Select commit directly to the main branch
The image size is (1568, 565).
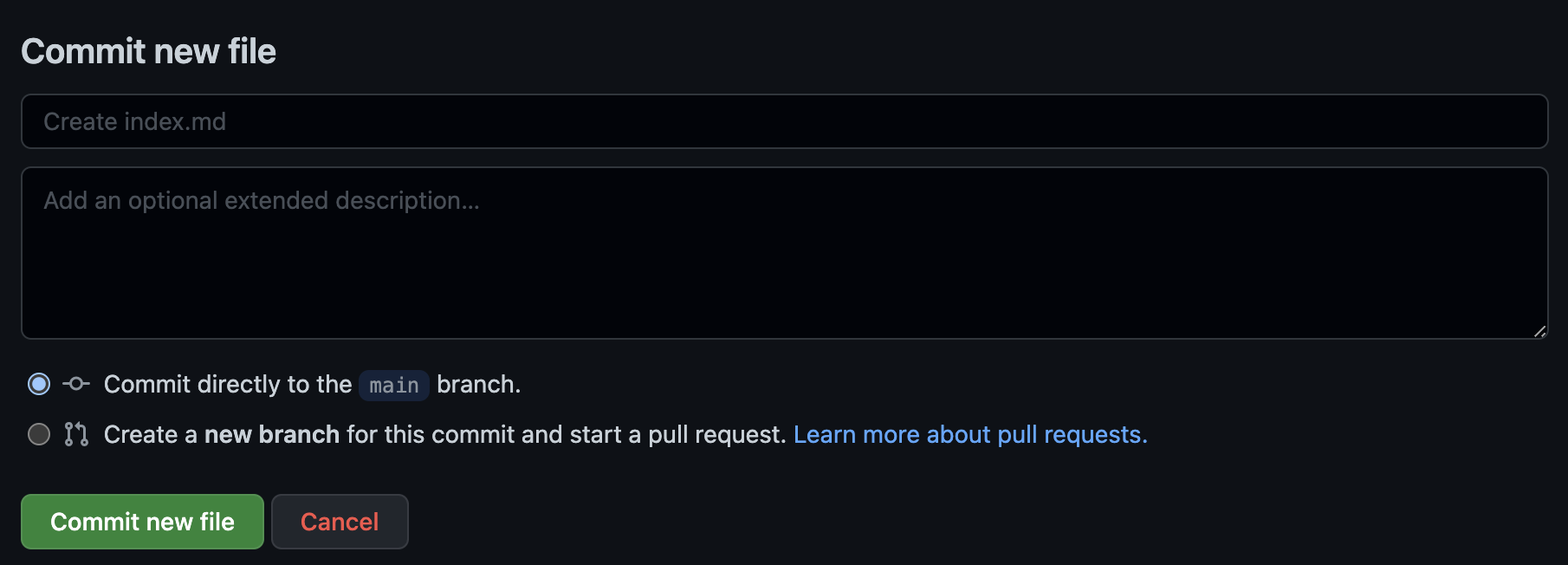coord(38,383)
